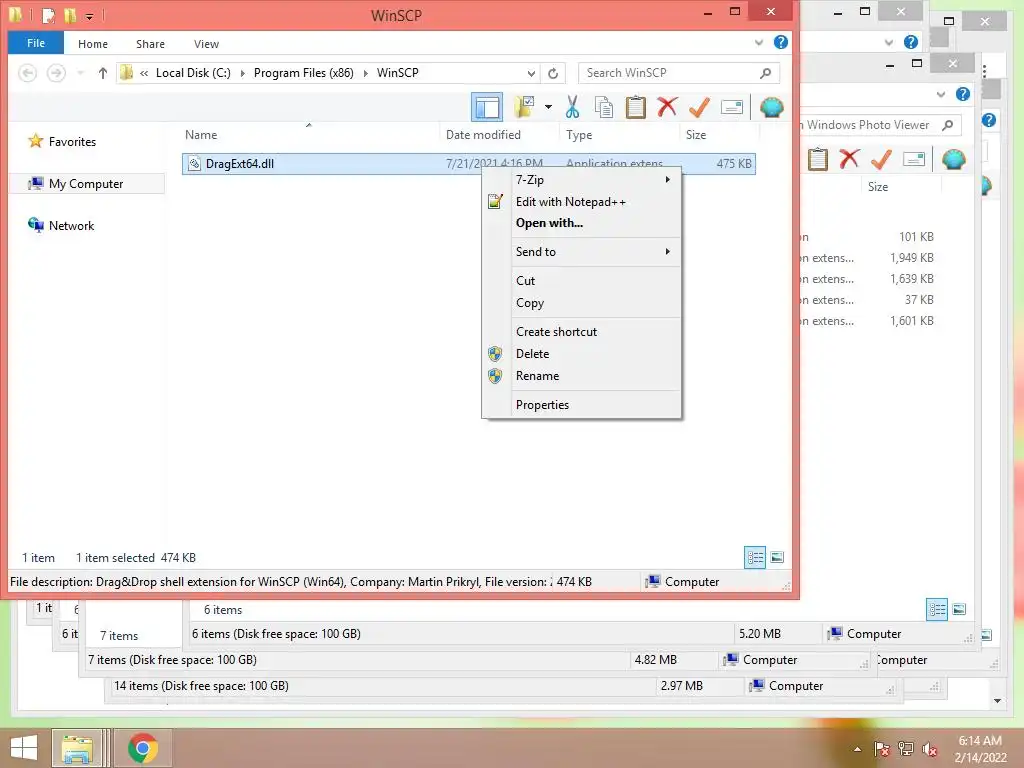Click the New folder quick access icon in title bar
The width and height of the screenshot is (1024, 768).
pos(69,14)
